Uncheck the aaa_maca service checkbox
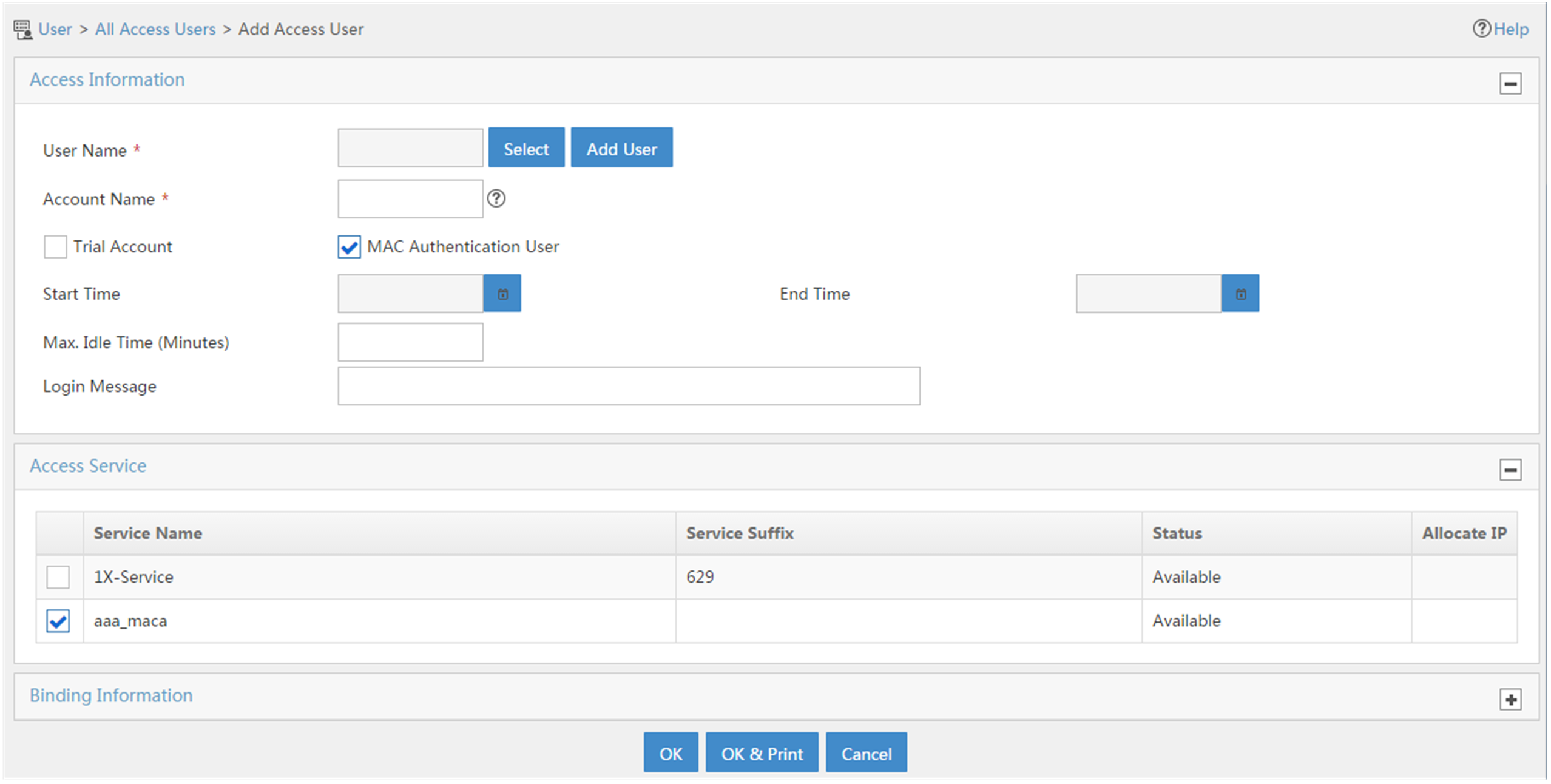This screenshot has height=784, width=1551. coord(58,621)
